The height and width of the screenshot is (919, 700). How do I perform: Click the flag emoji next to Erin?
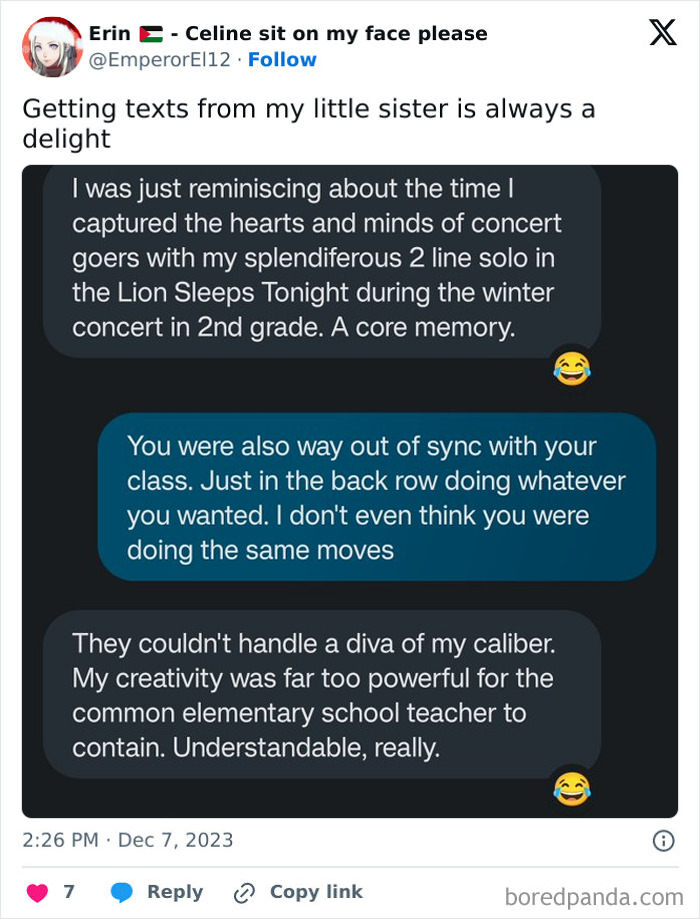[x=151, y=34]
